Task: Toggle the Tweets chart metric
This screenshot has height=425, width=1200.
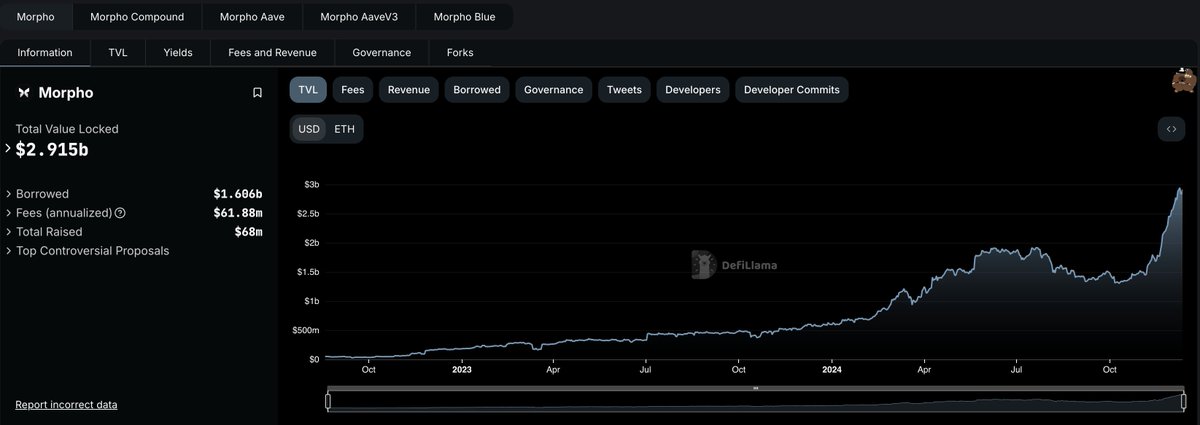Action: (x=624, y=90)
